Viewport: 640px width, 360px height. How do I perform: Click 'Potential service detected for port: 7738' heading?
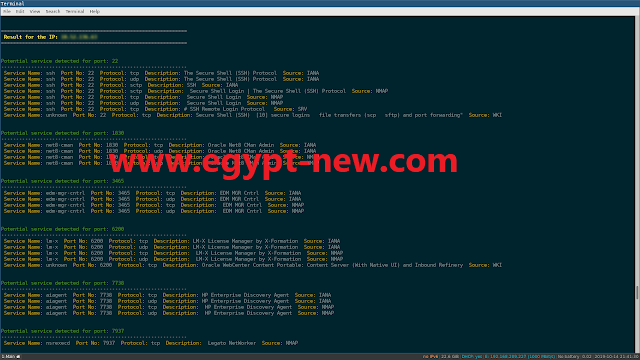pos(62,283)
